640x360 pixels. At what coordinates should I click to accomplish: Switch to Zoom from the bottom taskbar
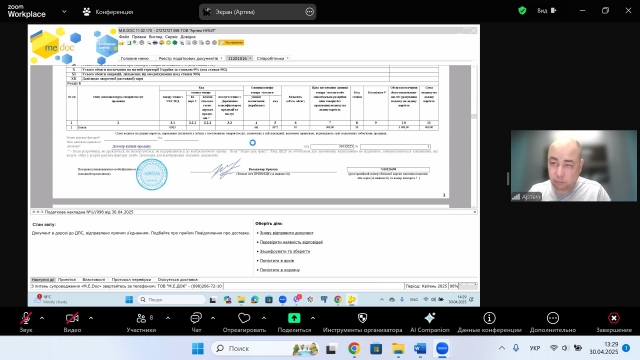click(442, 349)
